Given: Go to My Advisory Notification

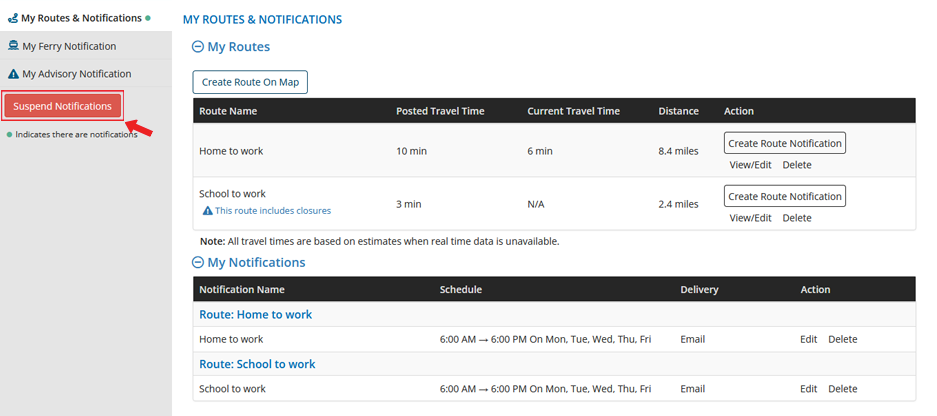Looking at the screenshot, I should coord(76,74).
